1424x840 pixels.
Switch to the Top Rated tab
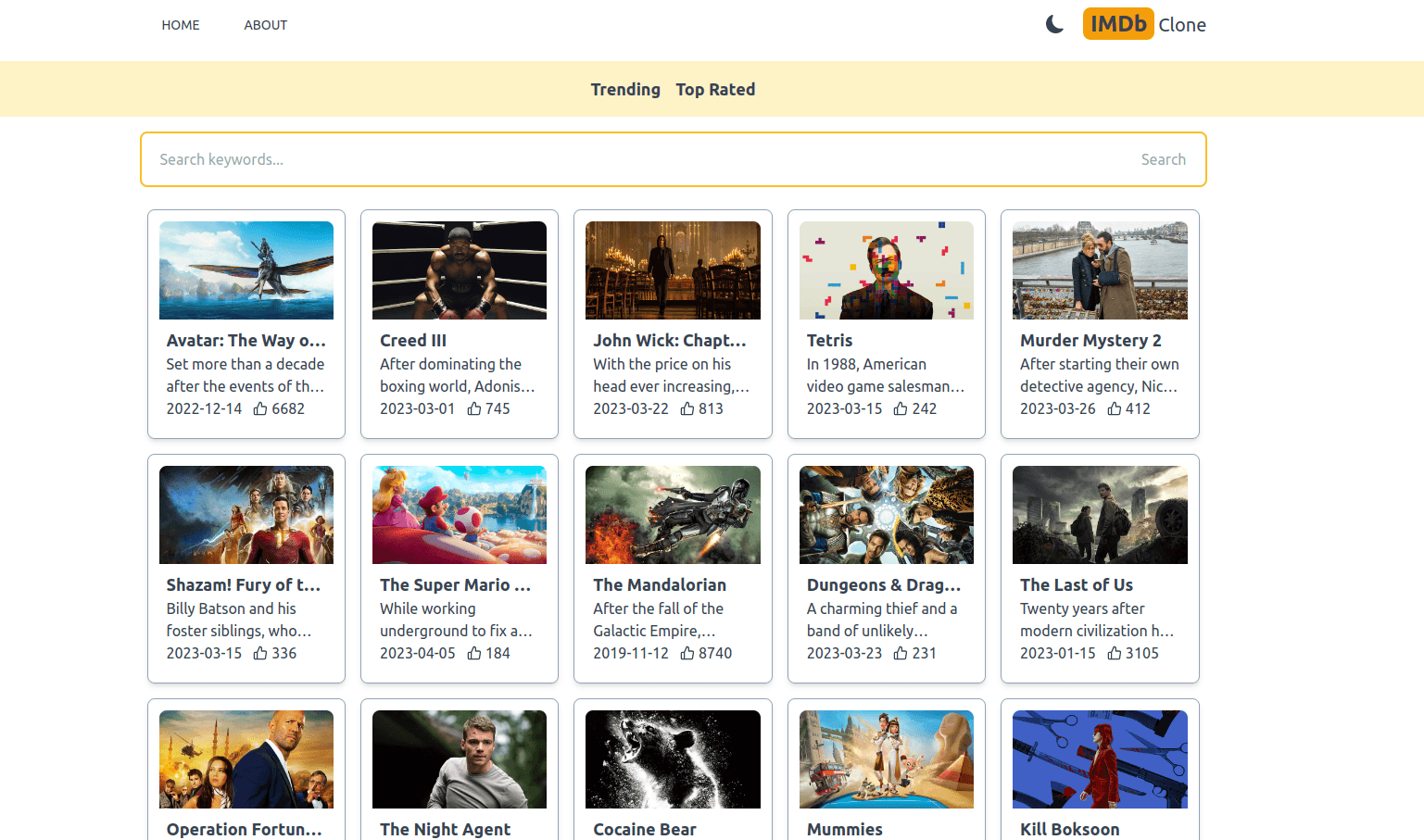[x=715, y=89]
